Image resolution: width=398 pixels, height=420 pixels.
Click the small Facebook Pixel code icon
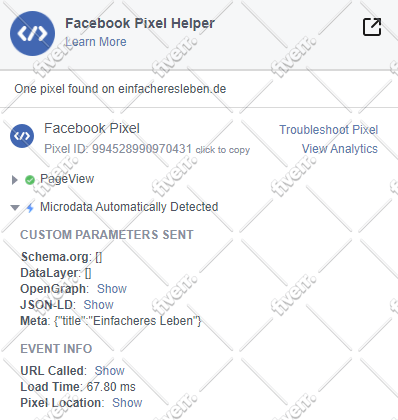[x=22, y=136]
